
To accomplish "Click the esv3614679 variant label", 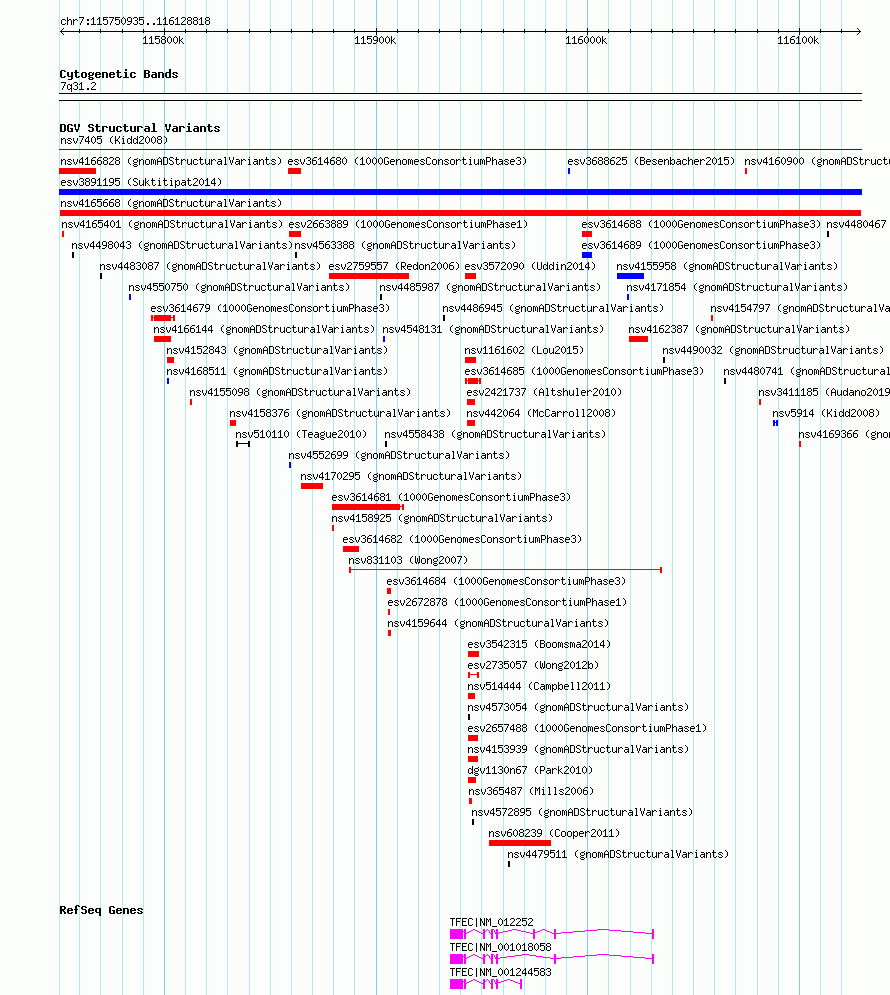I will click(x=270, y=308).
